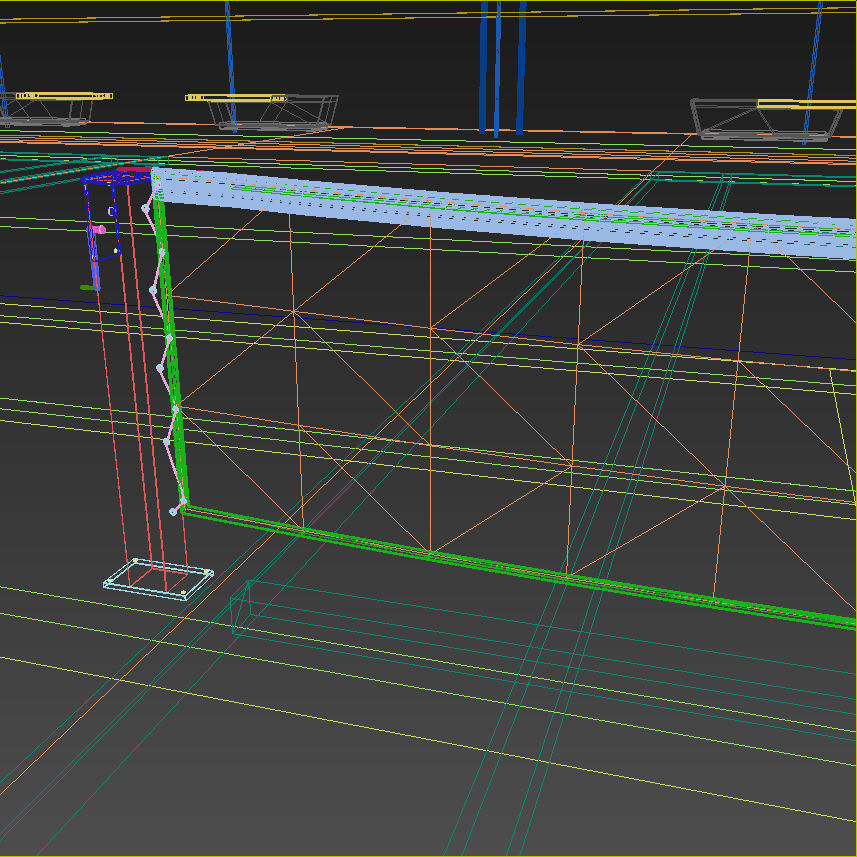Viewport: 857px width, 857px height.
Task: Select the yellow bar on the upper-right fixture
Action: tap(807, 104)
